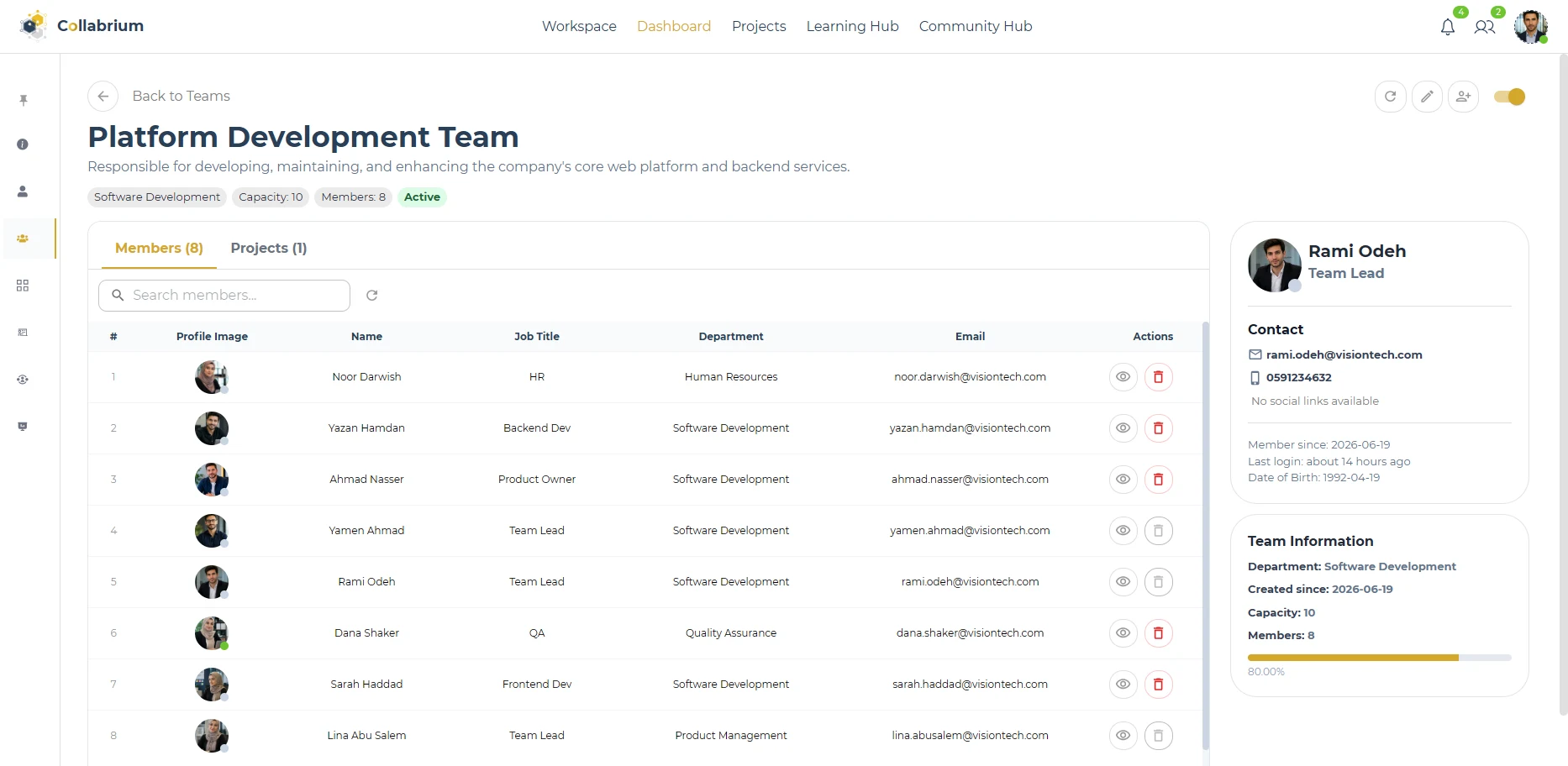Open Learning Hub in top navigation
This screenshot has width=1568, height=766.
[x=852, y=26]
